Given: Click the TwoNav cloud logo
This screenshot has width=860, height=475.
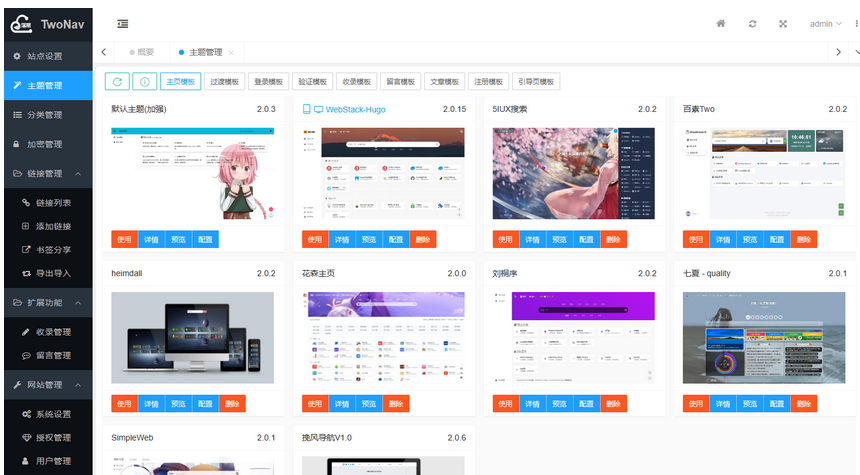Looking at the screenshot, I should [x=21, y=24].
